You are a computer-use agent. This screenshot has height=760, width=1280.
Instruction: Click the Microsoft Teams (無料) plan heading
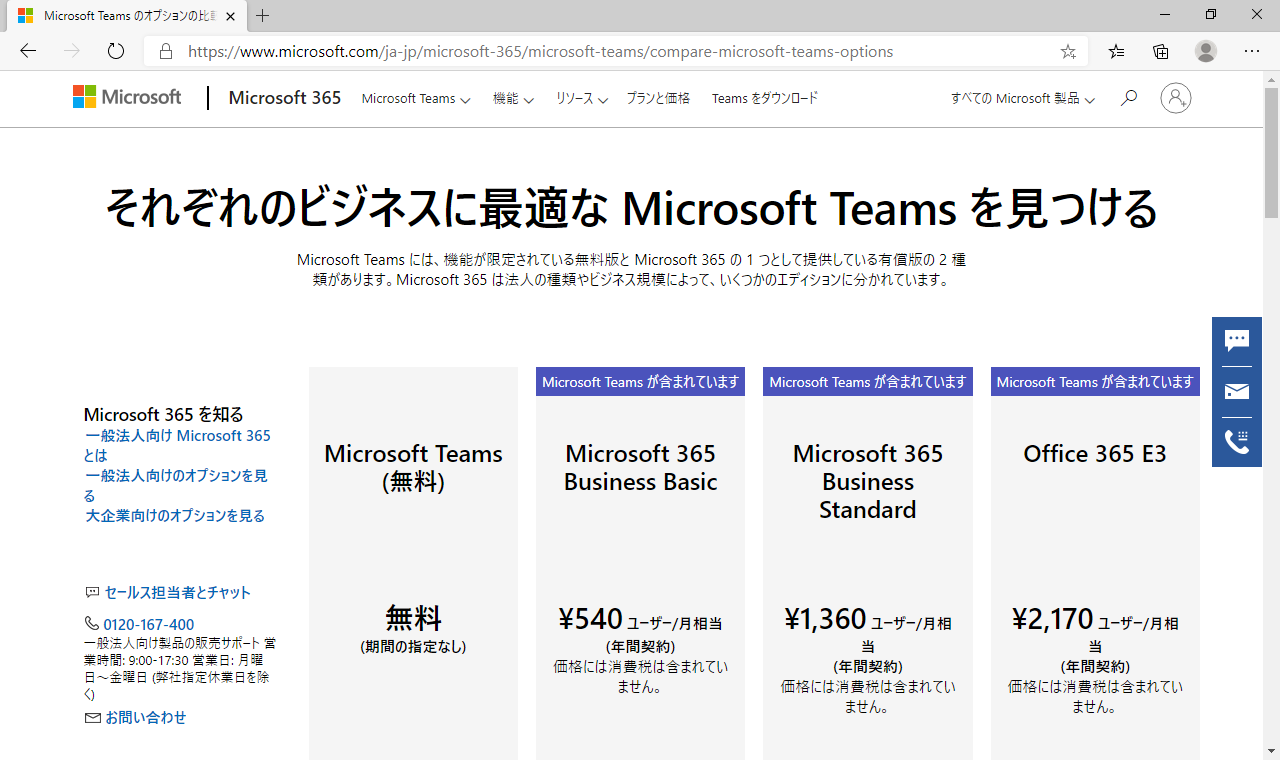click(413, 468)
